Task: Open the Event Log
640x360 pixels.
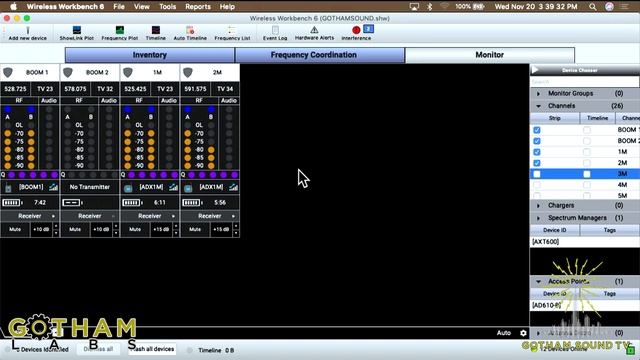Action: pyautogui.click(x=275, y=30)
